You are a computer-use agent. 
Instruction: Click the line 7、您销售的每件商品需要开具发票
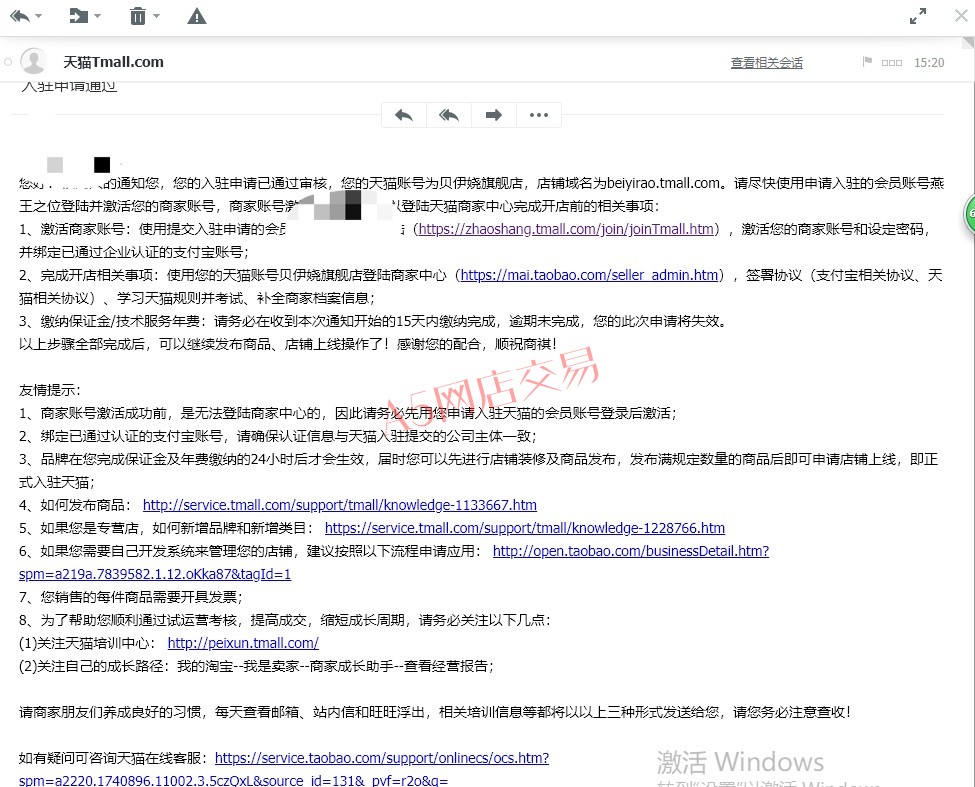pos(131,597)
